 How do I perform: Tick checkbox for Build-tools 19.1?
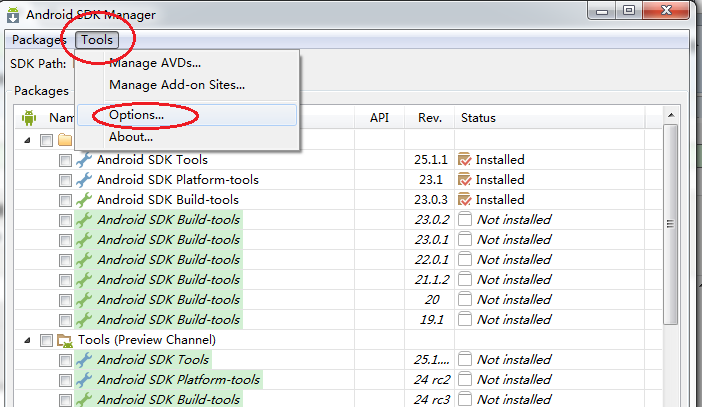coord(65,320)
